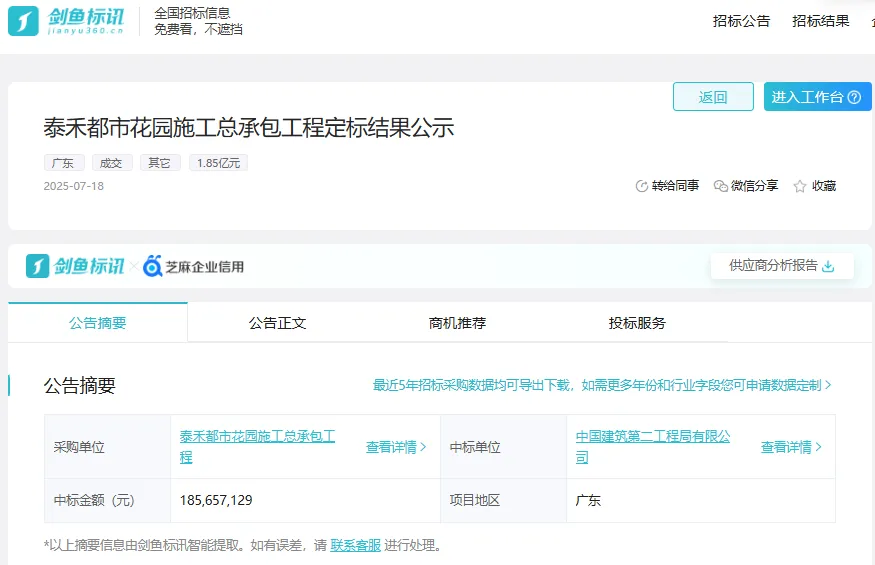Click the download icon on 供应商分析报告
This screenshot has height=565, width=875.
tap(827, 266)
